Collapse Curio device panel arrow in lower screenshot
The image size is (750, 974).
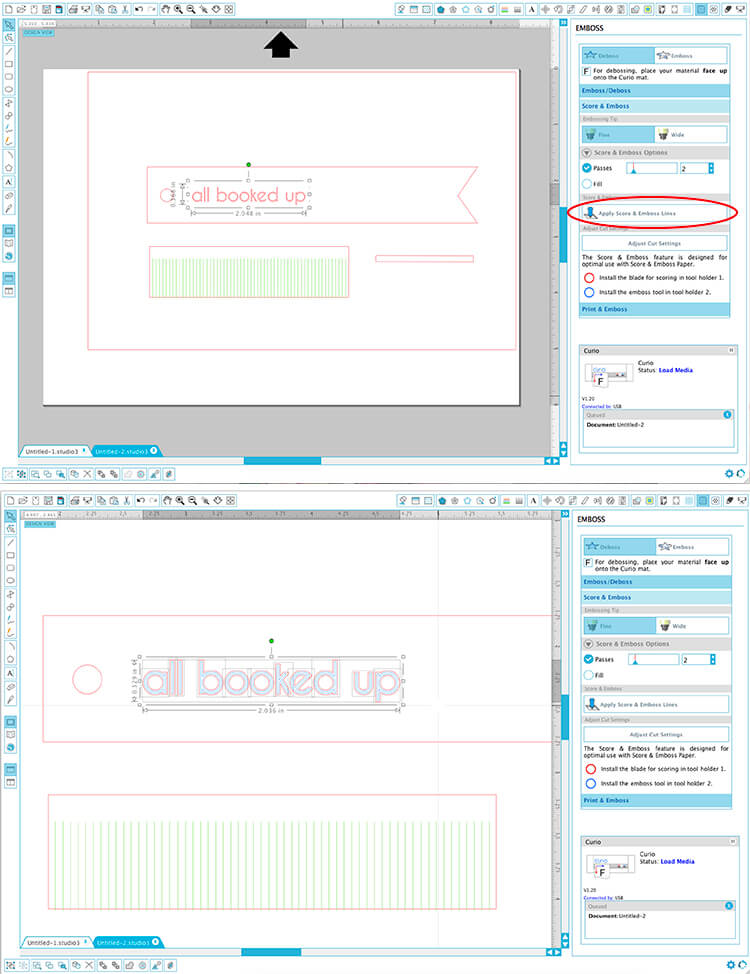[x=733, y=842]
